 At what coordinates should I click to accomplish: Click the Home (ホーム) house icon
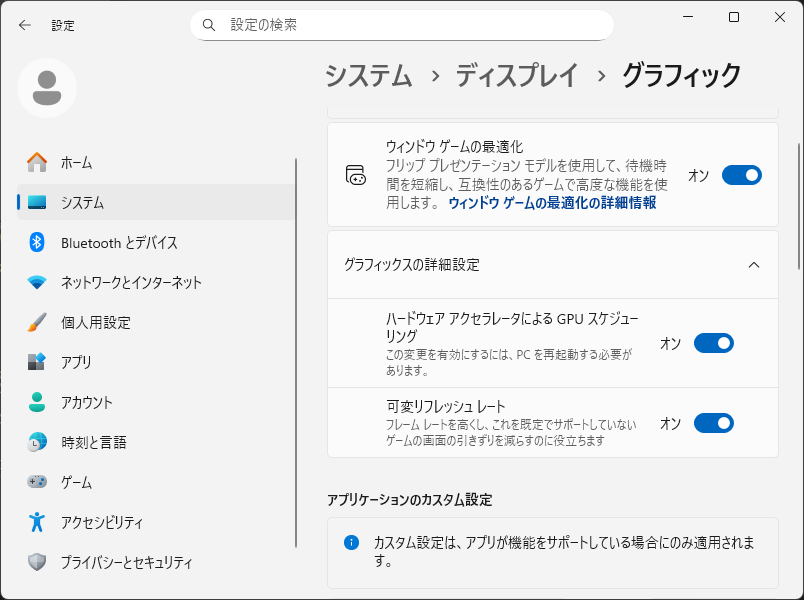coord(37,162)
